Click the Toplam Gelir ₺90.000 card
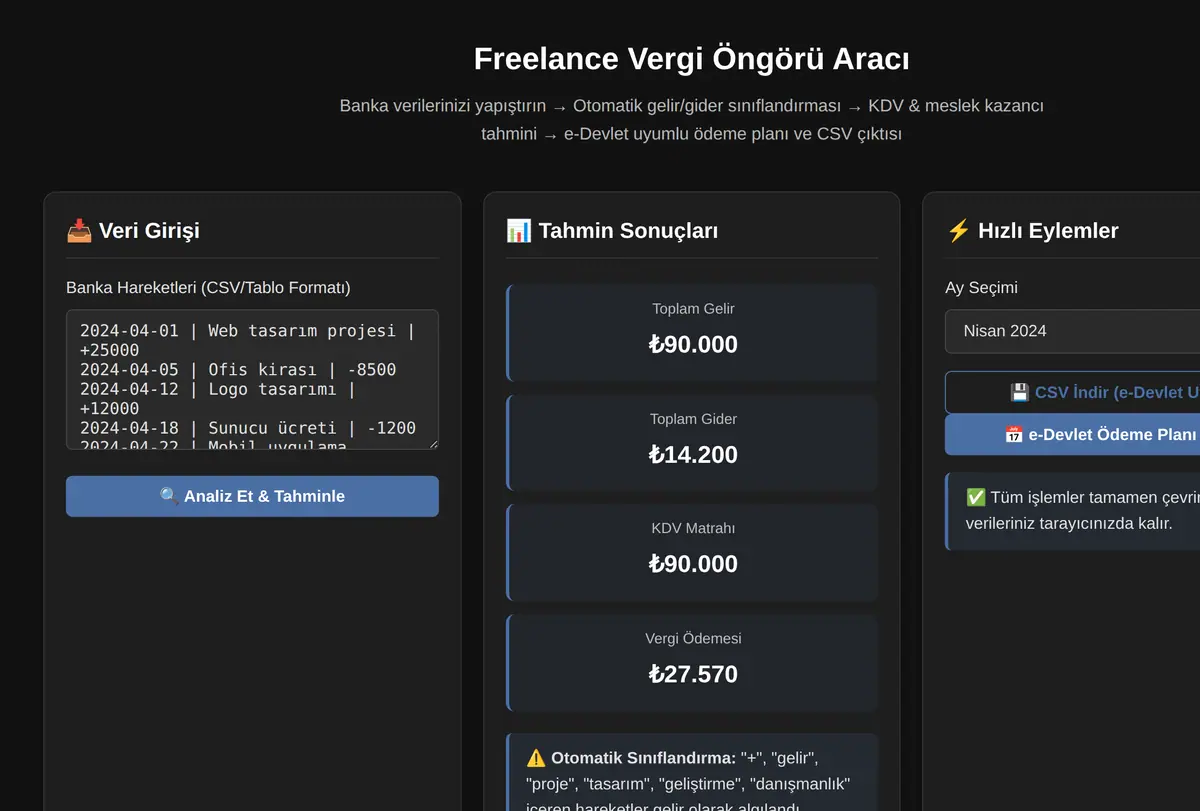This screenshot has height=811, width=1200. pos(692,333)
